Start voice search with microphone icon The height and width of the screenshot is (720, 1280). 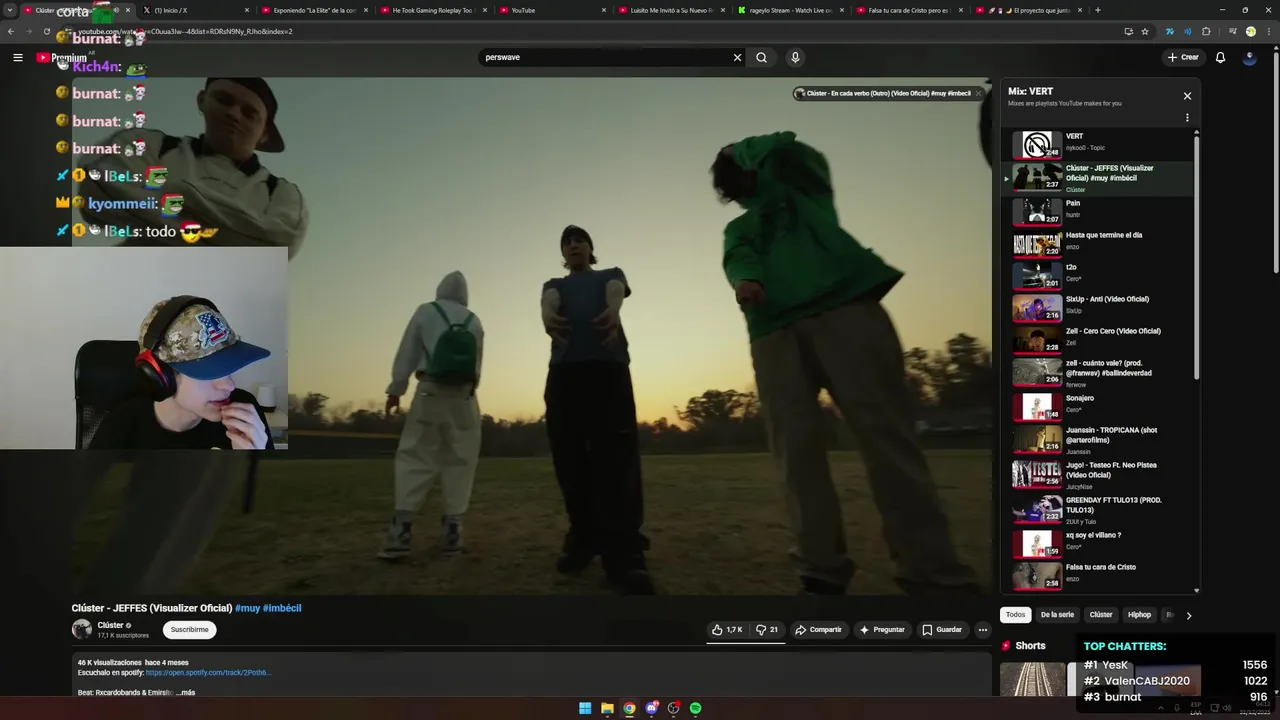(x=795, y=57)
